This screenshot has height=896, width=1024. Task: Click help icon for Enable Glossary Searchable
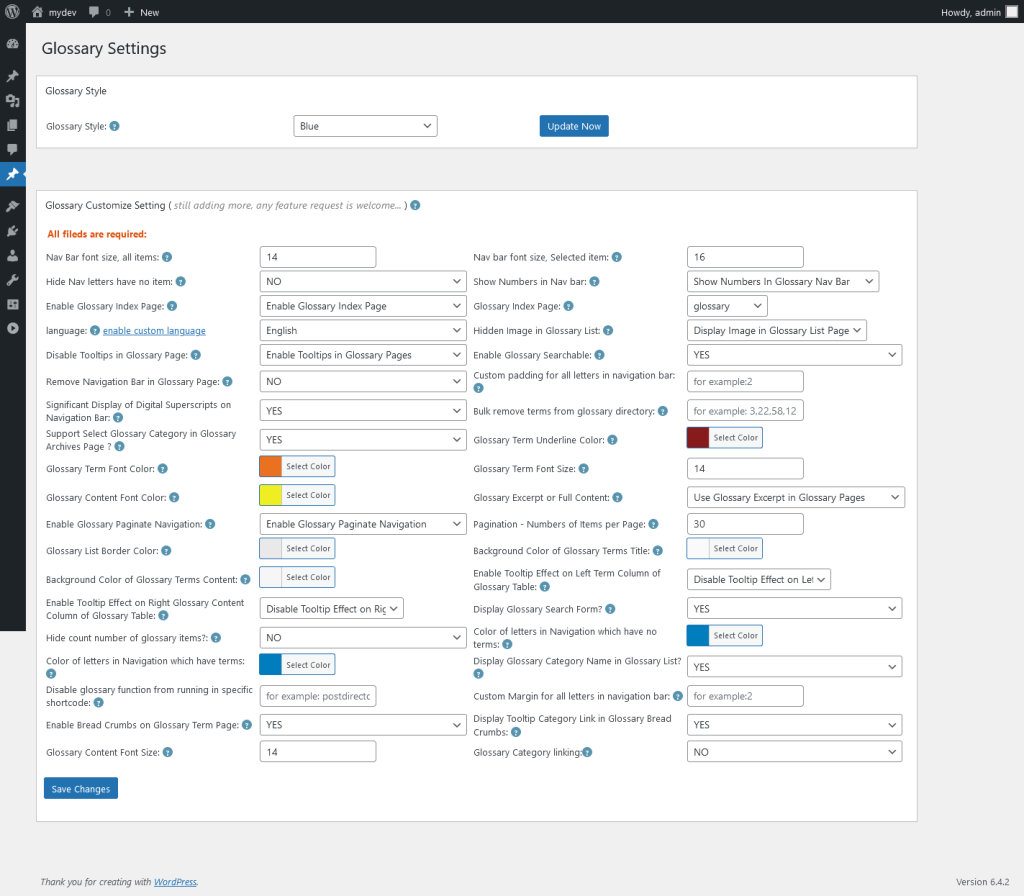pos(600,355)
